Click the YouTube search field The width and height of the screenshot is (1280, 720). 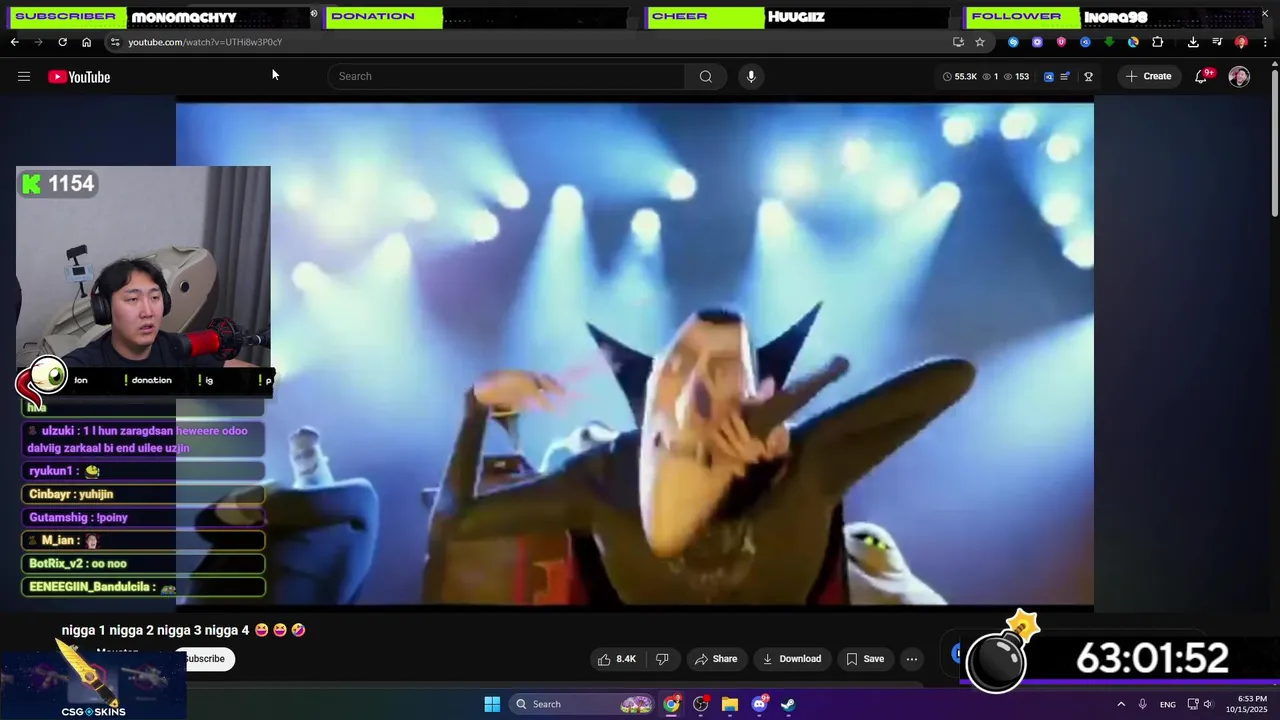pyautogui.click(x=506, y=76)
